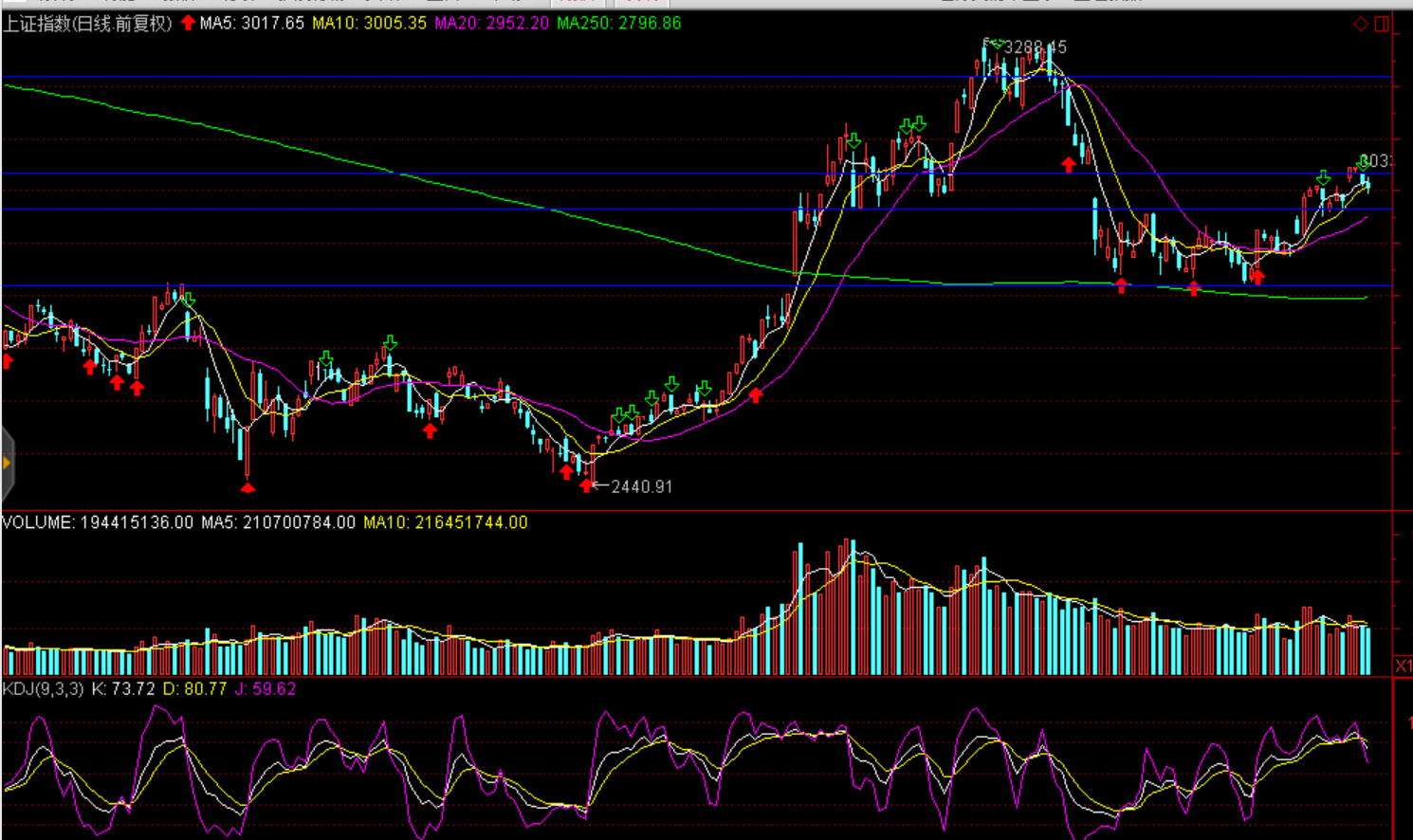Select the magenta MA20 price label
Viewport: 1413px width, 840px height.
click(x=491, y=23)
